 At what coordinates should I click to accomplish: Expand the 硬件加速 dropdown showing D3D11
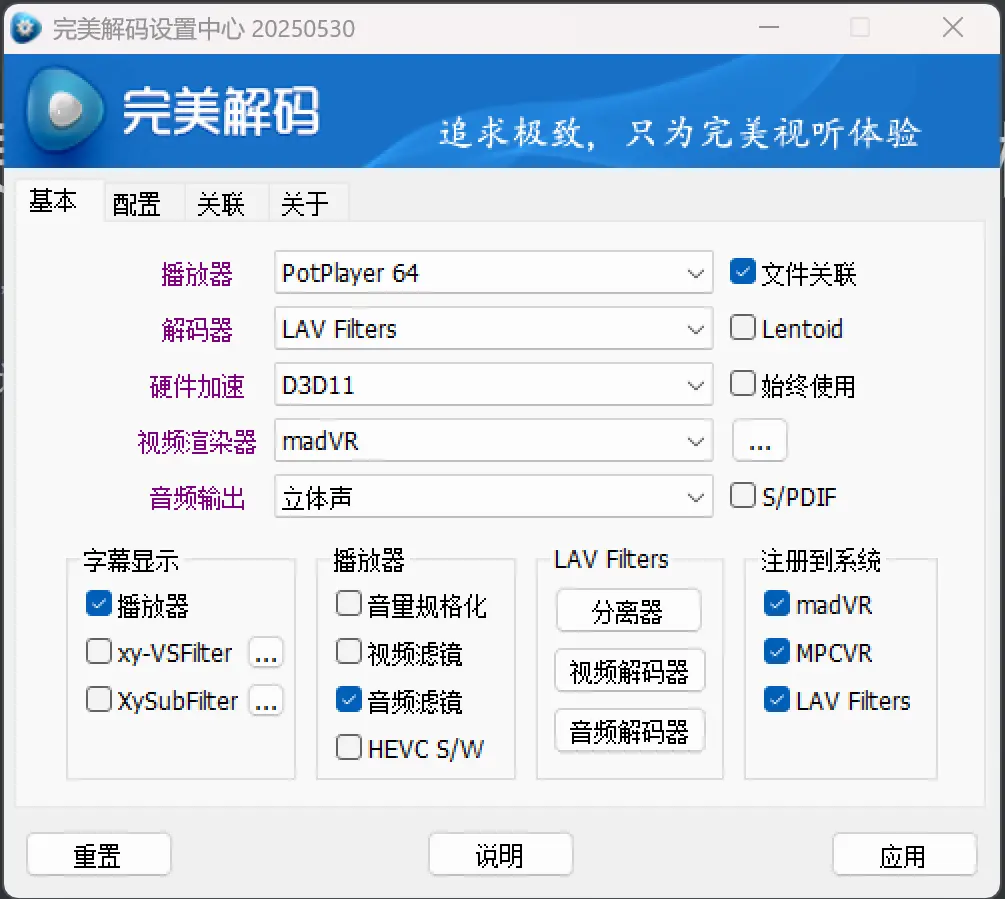coord(494,384)
